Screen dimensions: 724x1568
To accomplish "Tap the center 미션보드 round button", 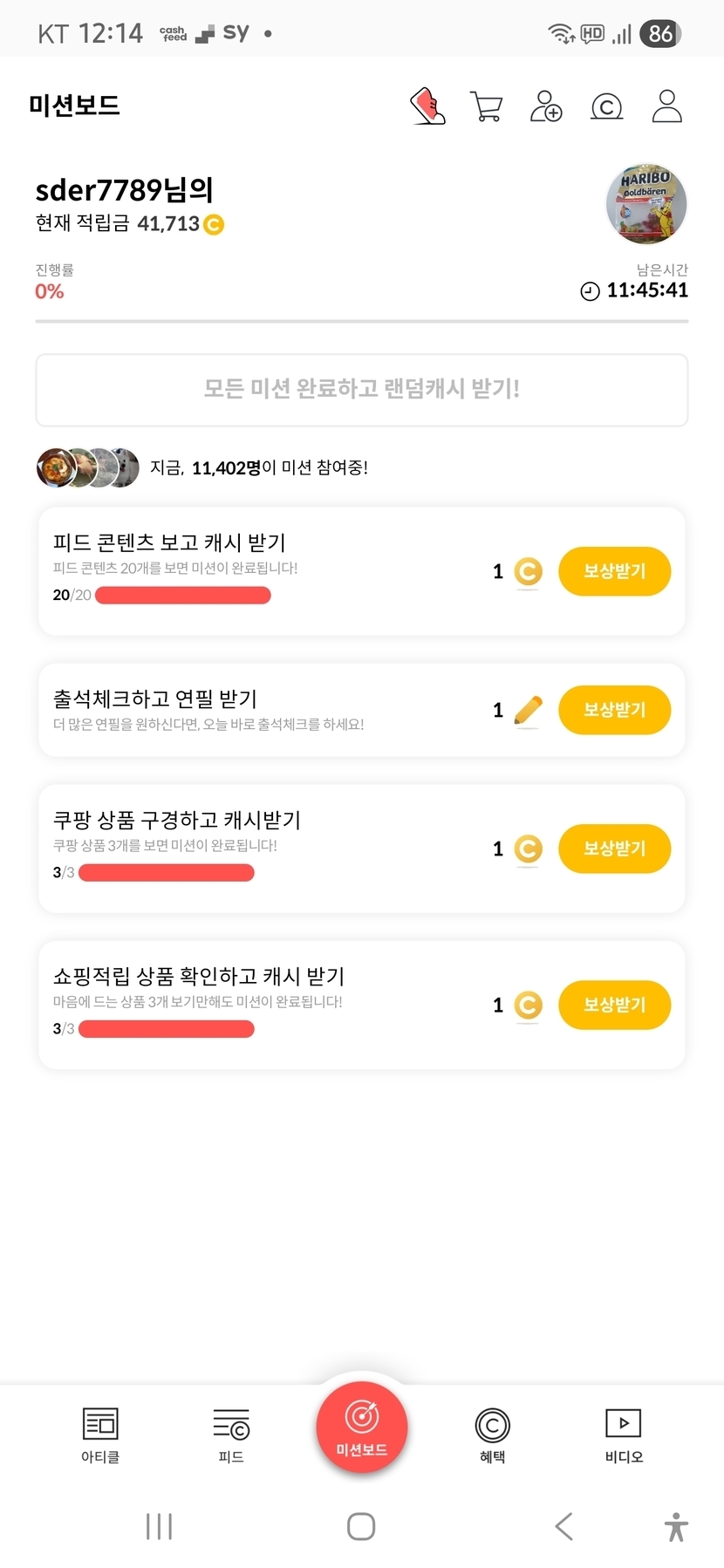I will (362, 1428).
